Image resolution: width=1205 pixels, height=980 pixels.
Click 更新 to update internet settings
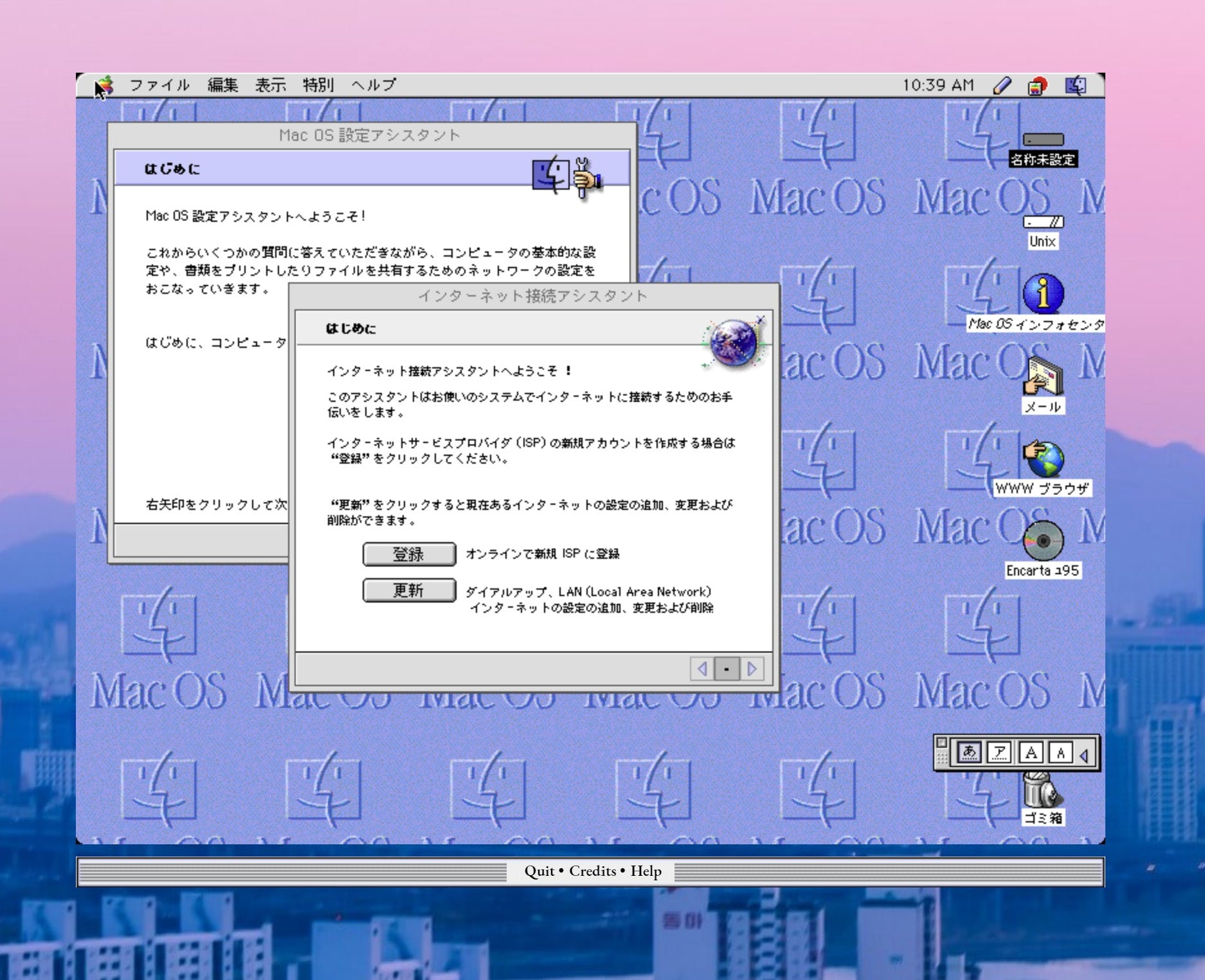(409, 590)
